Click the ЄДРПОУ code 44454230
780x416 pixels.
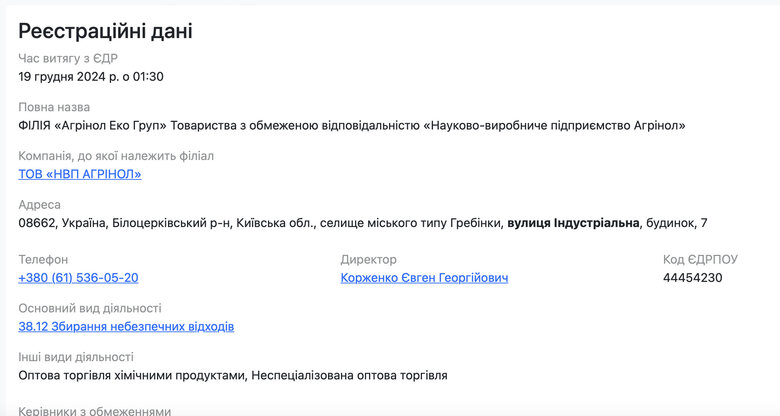(692, 277)
